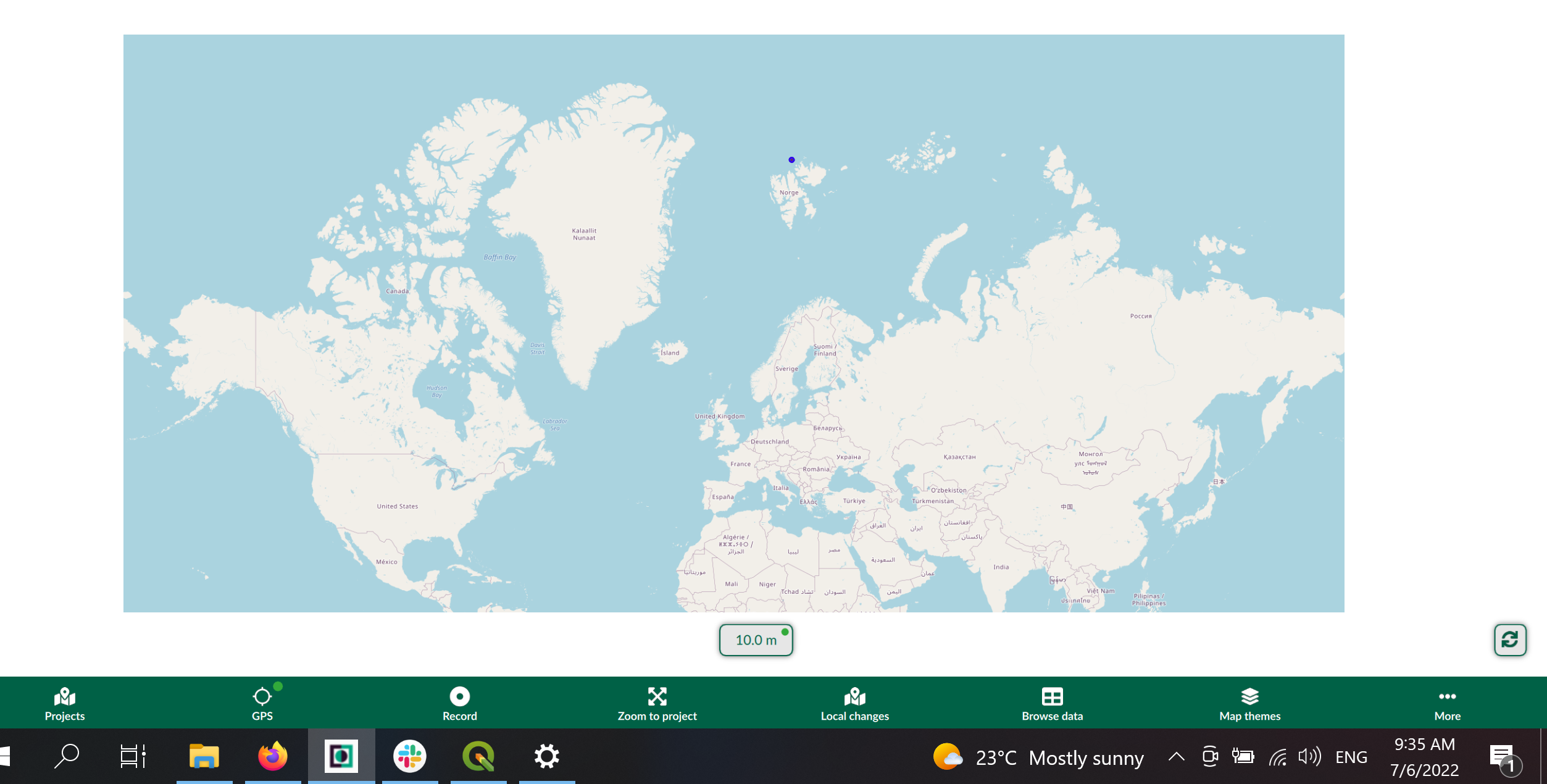Open Slack from the taskbar
The height and width of the screenshot is (784, 1547).
click(410, 756)
